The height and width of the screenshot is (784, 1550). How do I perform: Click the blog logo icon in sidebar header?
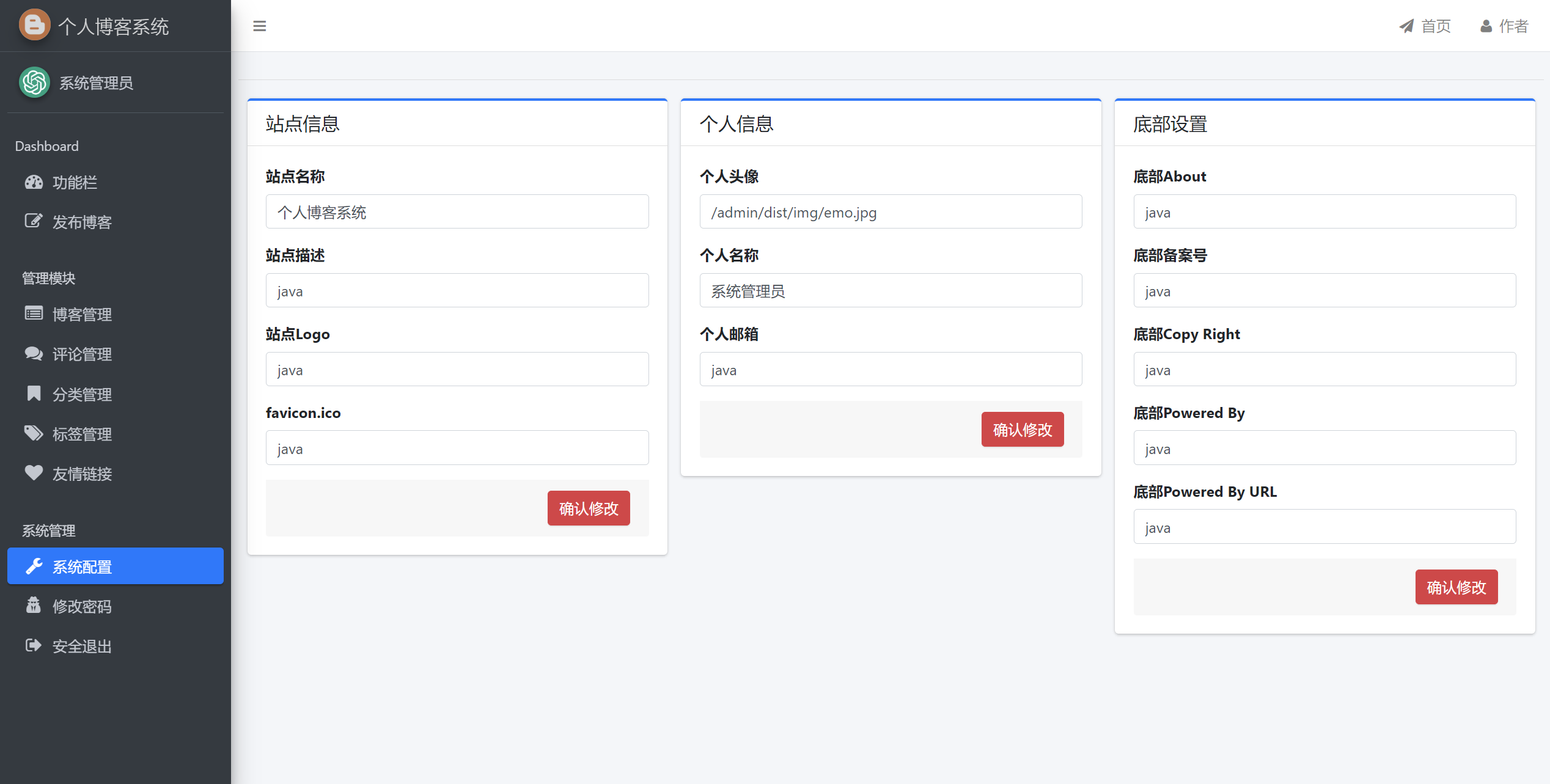coord(34,25)
